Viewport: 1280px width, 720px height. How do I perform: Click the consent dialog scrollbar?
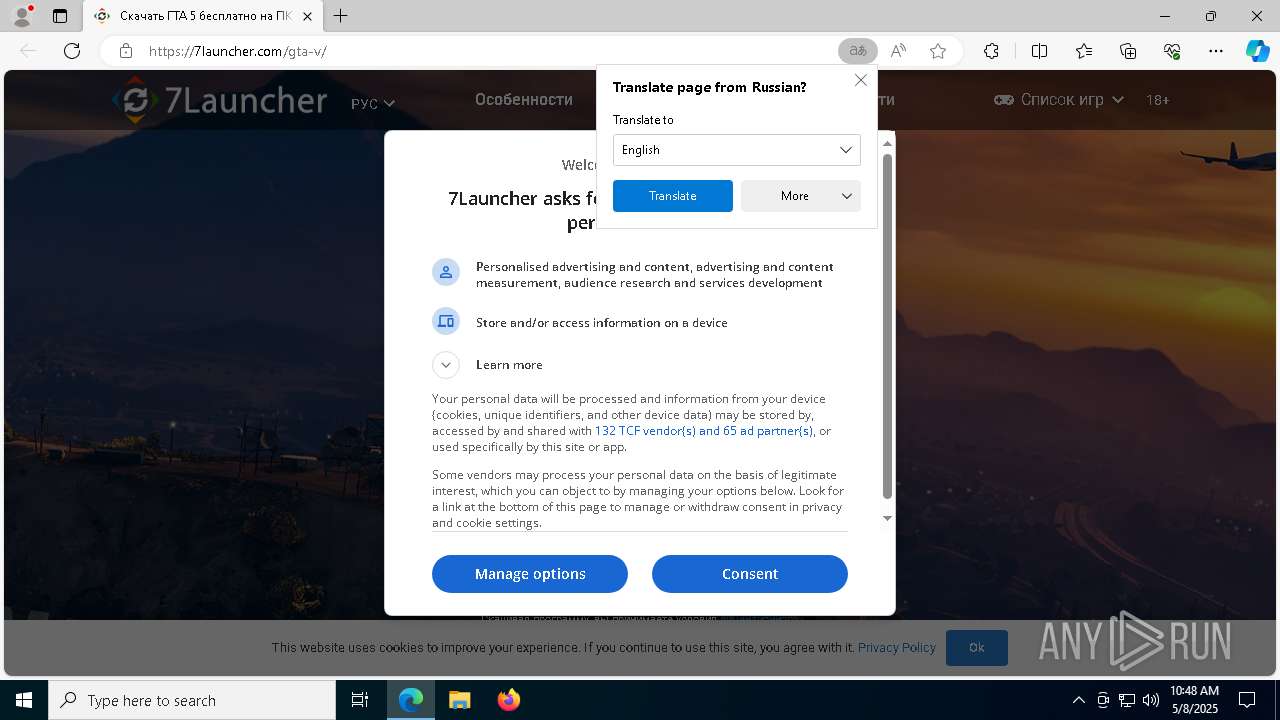point(887,325)
